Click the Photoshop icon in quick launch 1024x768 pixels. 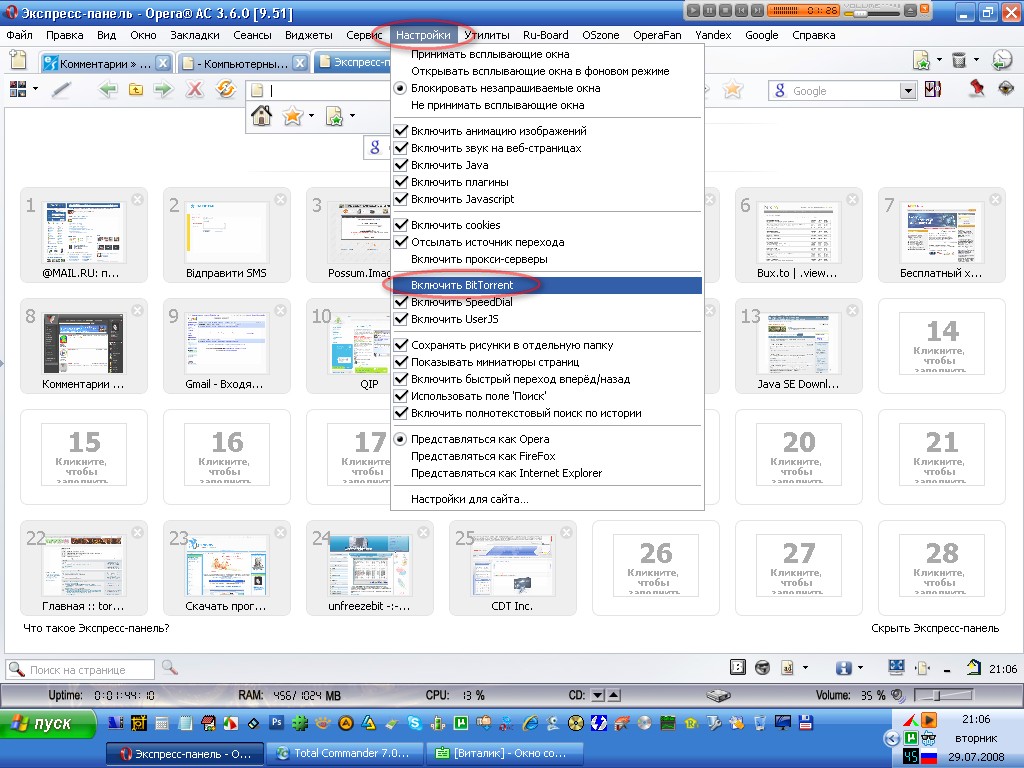(x=277, y=722)
